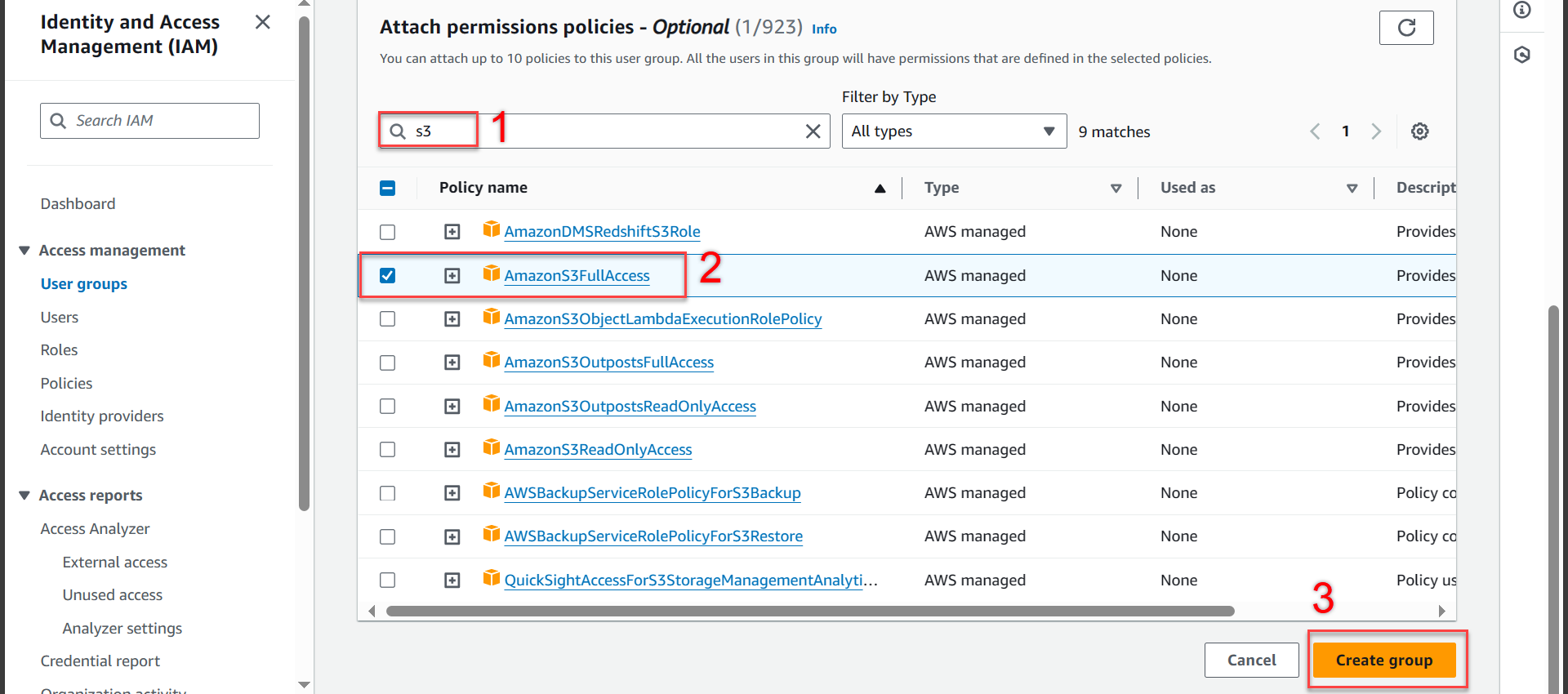Expand AmazonDMSRedshiftS3Role policy details
This screenshot has width=1568, height=694.
[x=452, y=232]
